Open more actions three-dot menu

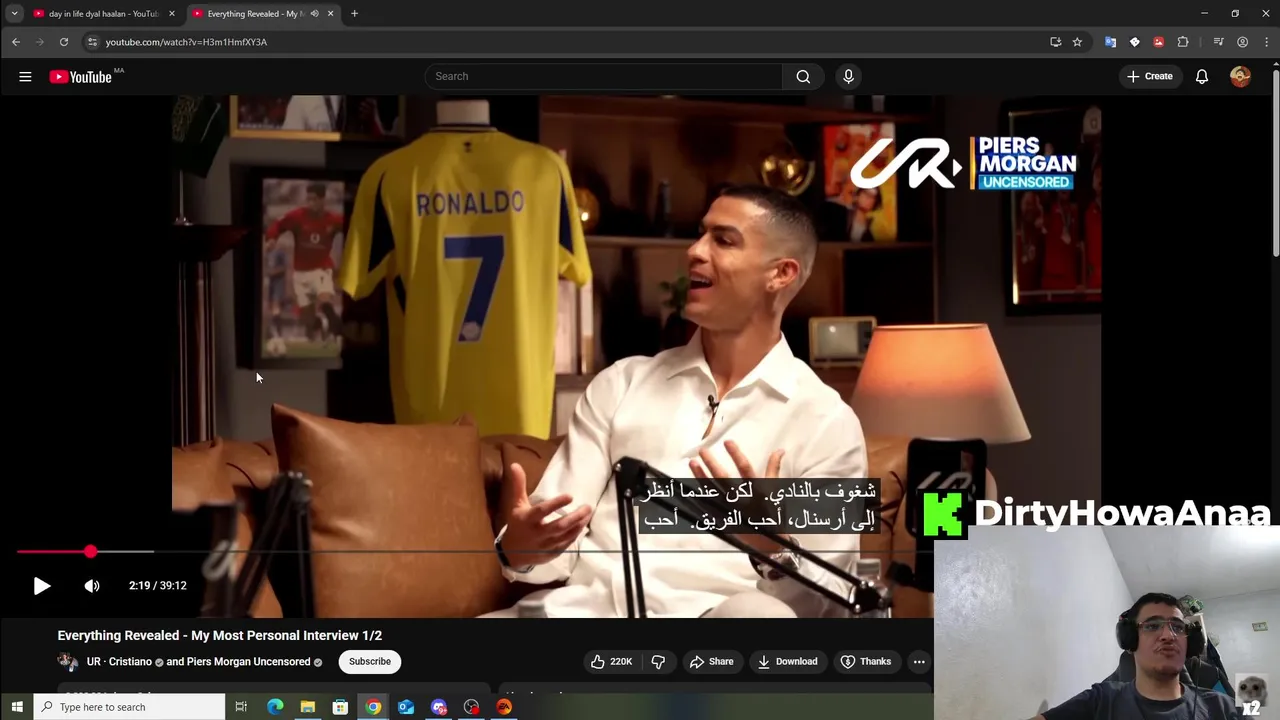point(919,661)
